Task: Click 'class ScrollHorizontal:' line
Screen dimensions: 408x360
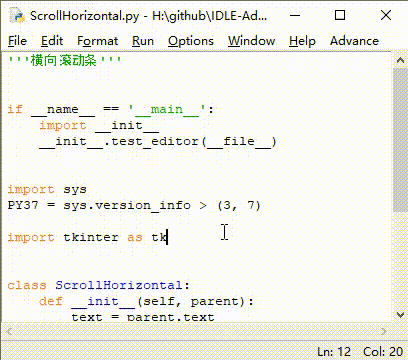Action: (98, 285)
